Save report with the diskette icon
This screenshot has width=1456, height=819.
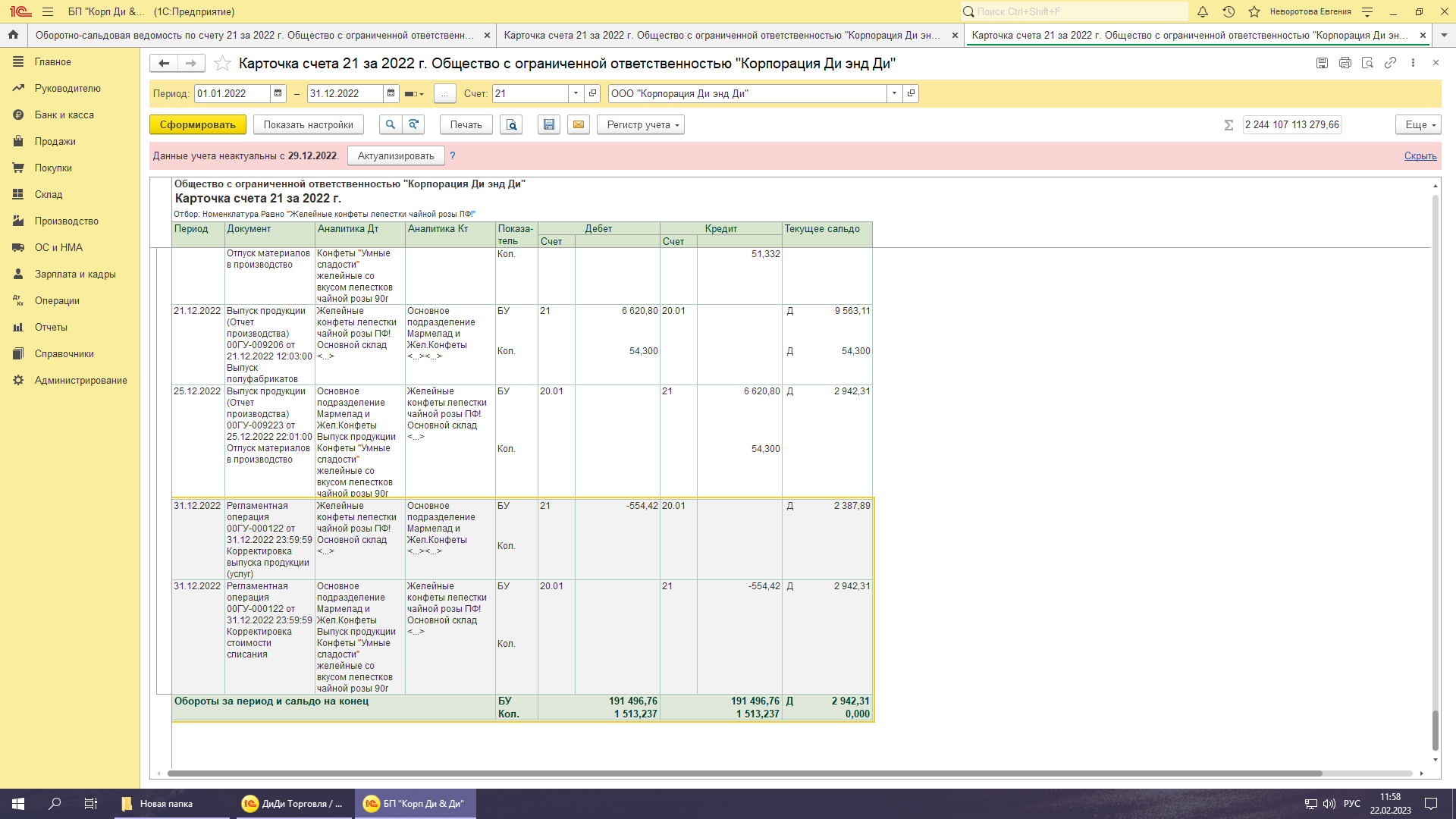pos(549,124)
